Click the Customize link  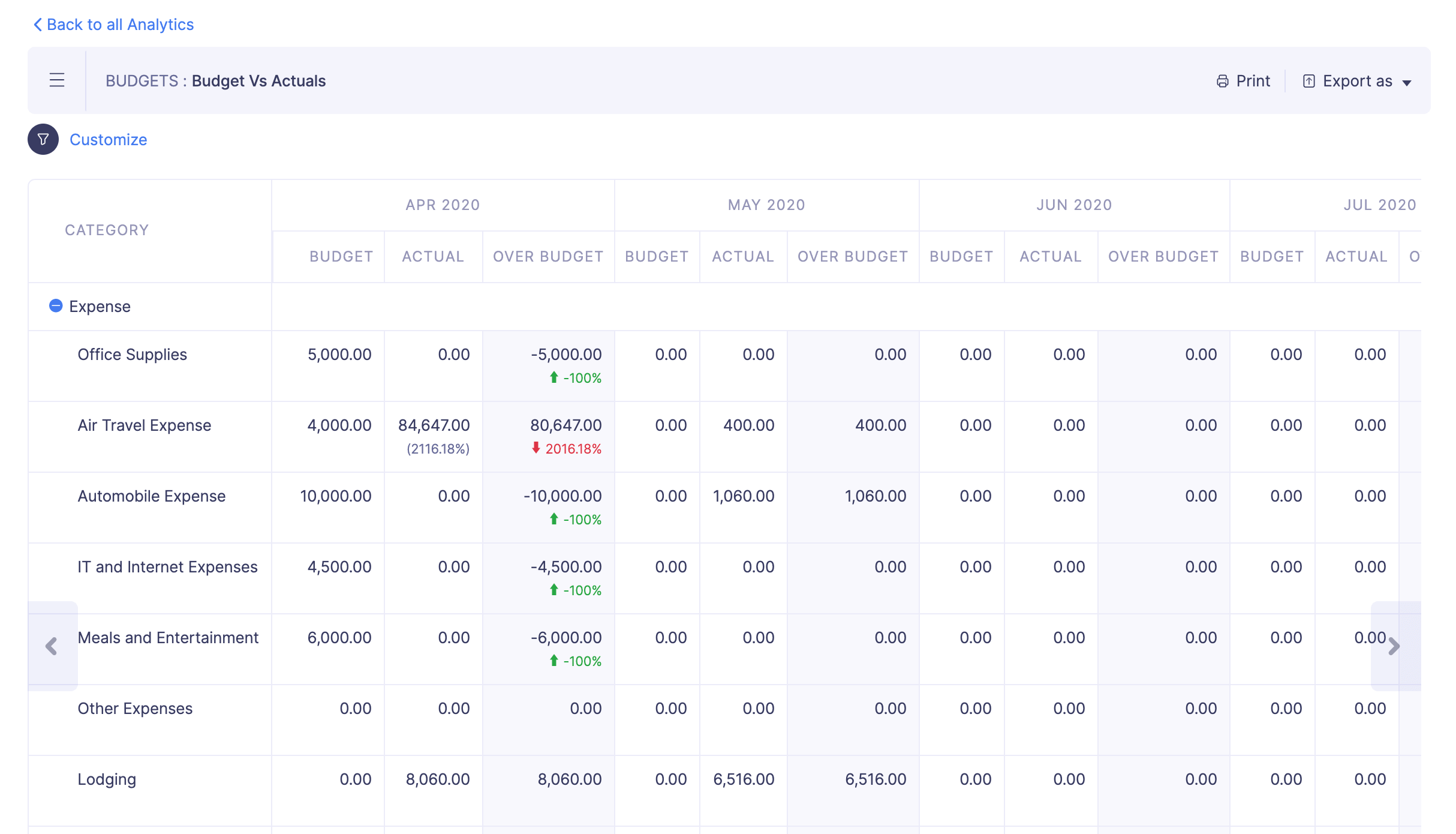coord(108,140)
